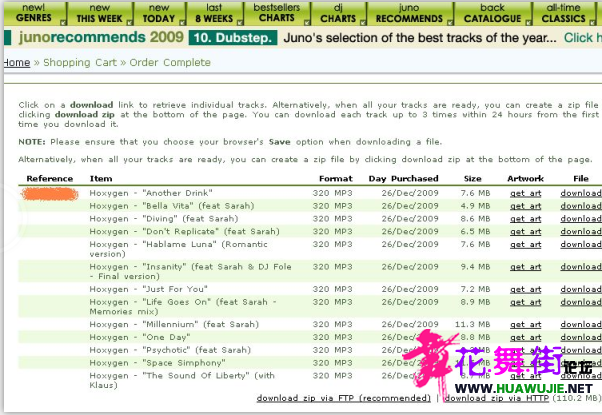602x415 pixels.
Task: Select the 4.9 MB size value
Action: point(475,206)
